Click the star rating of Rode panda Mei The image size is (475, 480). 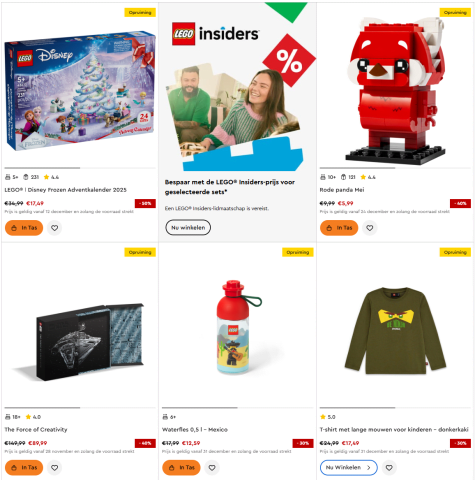pyautogui.click(x=368, y=177)
